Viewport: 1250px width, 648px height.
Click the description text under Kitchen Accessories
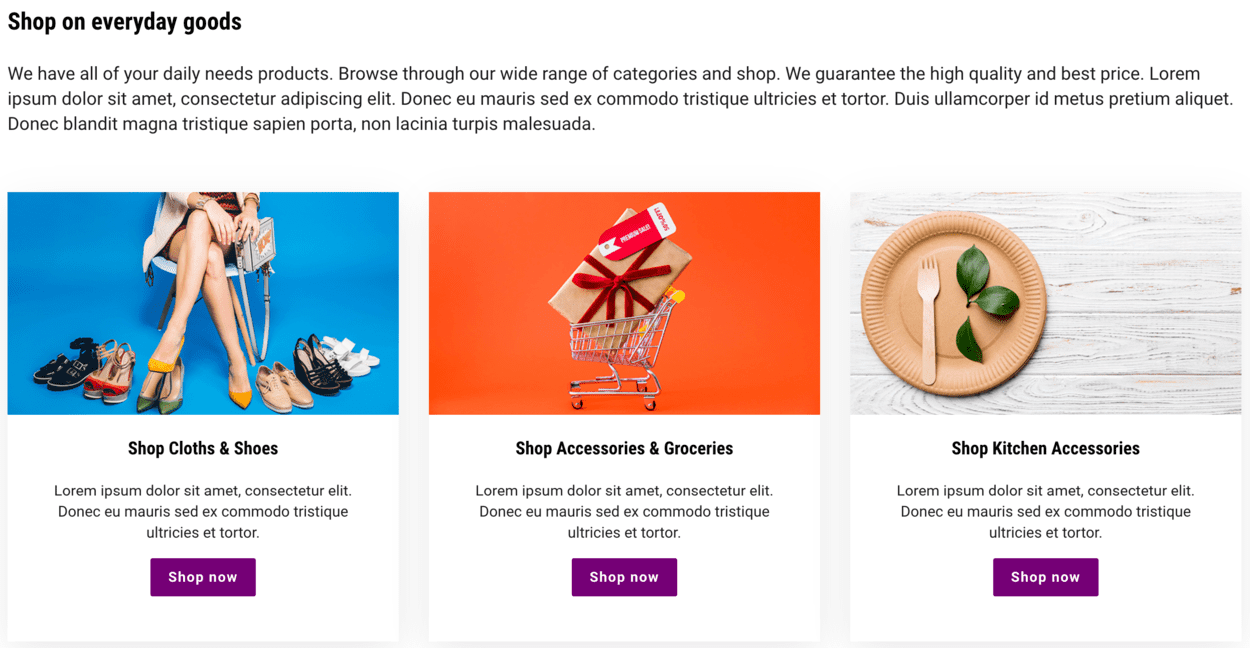click(x=1045, y=512)
